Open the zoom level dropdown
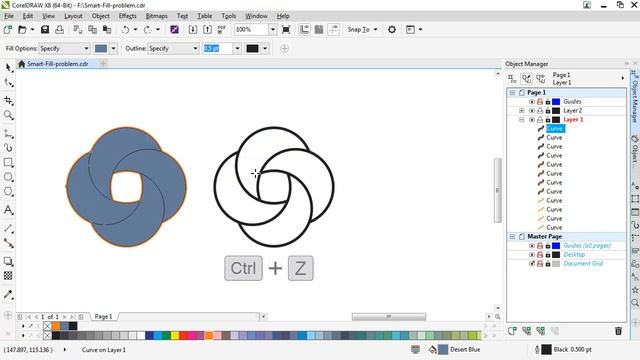Image resolution: width=640 pixels, height=360 pixels. point(272,29)
